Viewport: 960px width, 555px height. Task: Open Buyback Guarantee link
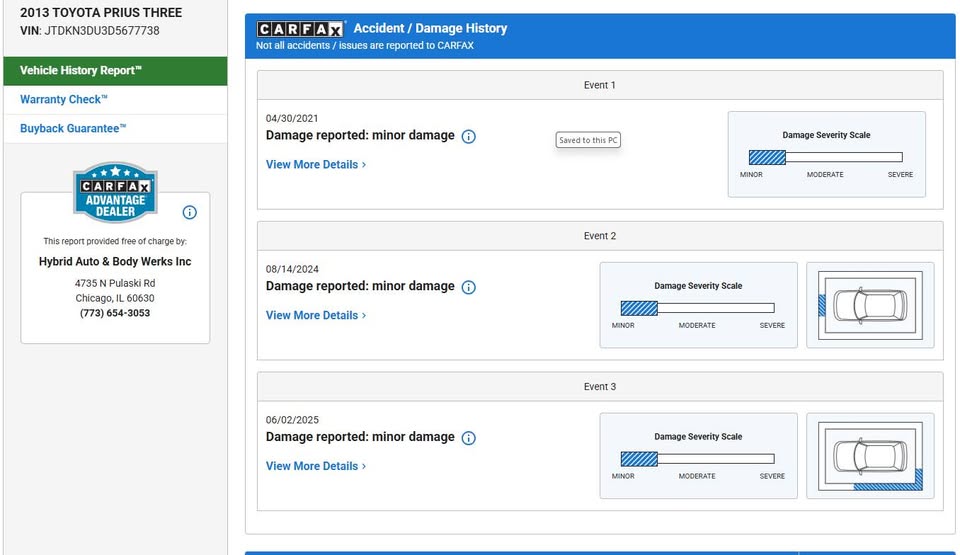tap(73, 128)
